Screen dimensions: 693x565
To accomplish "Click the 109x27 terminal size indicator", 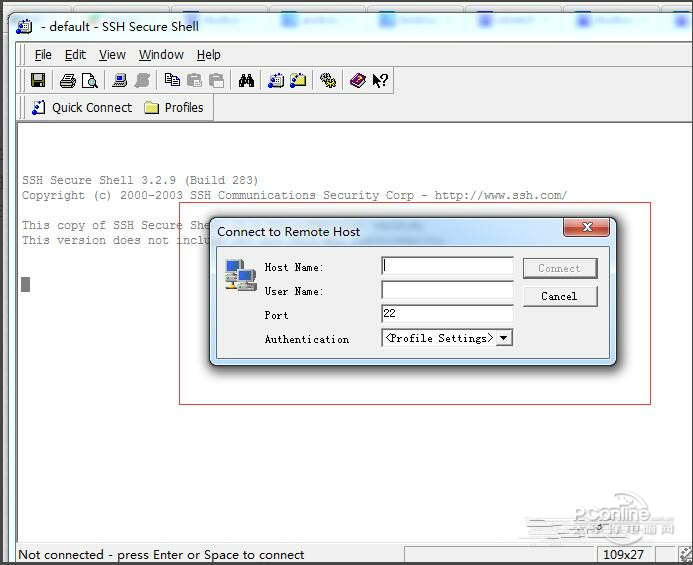I will 624,555.
